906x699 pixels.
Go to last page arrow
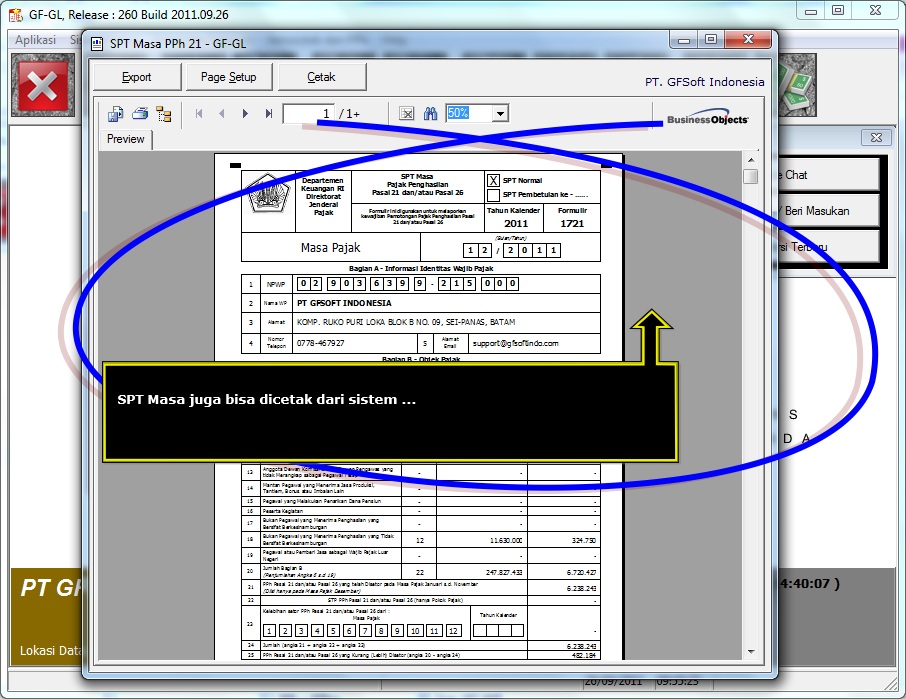(268, 114)
